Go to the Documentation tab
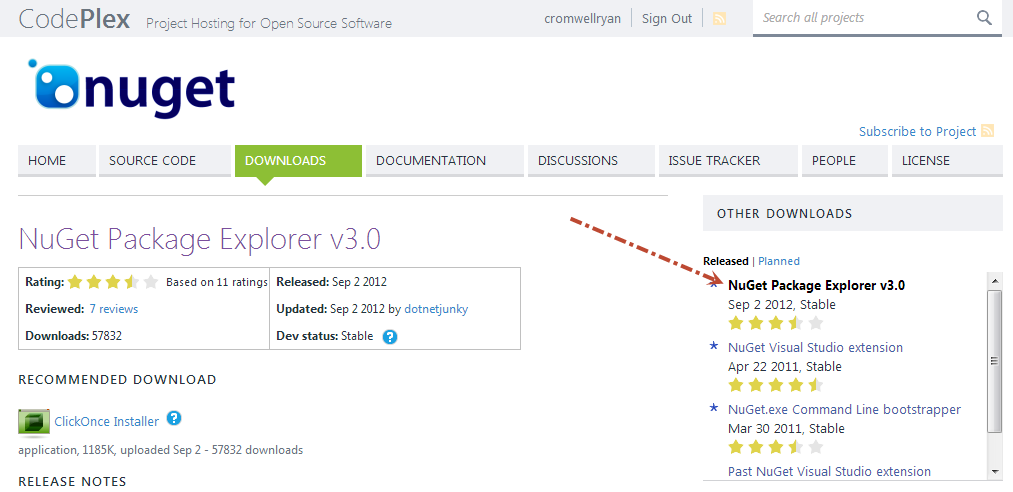Viewport: 1013px width, 492px height. 431,160
